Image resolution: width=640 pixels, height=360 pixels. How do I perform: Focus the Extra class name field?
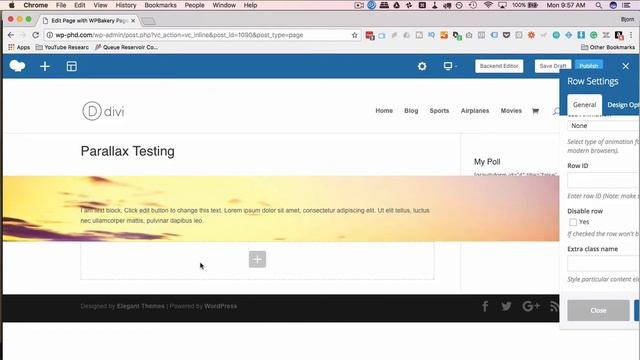point(604,264)
